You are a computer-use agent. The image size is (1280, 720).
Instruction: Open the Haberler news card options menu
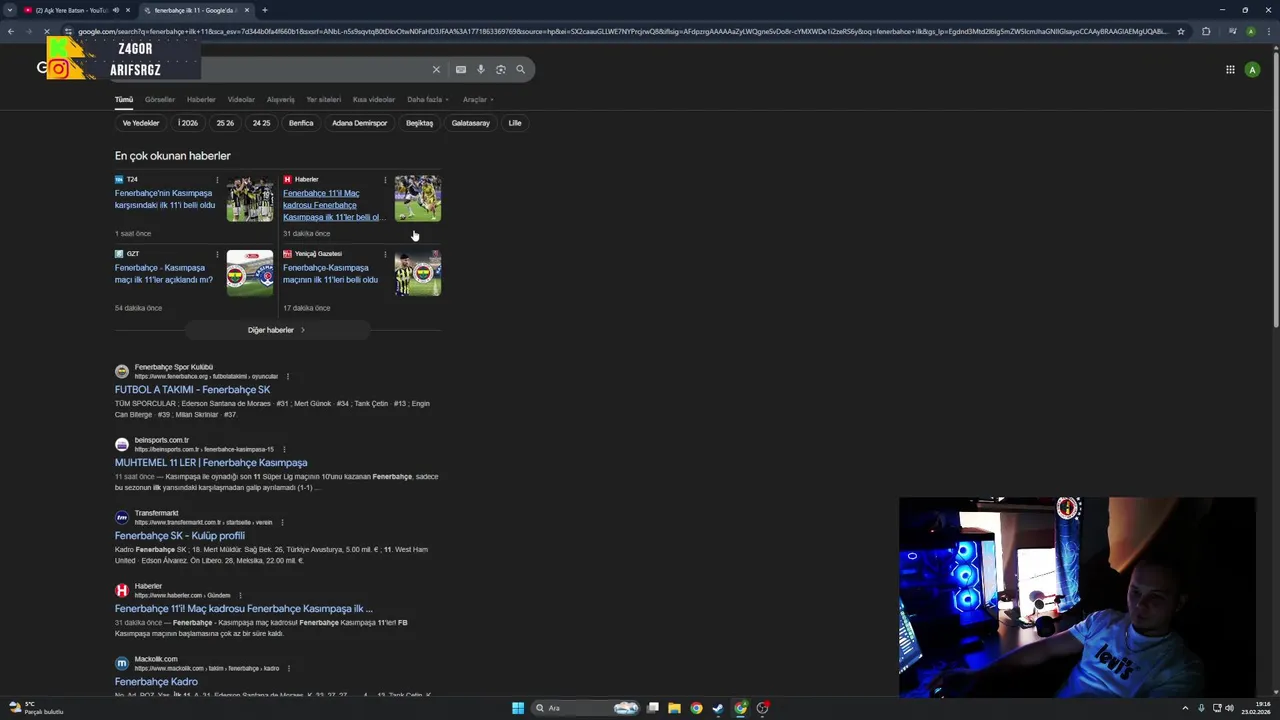385,180
